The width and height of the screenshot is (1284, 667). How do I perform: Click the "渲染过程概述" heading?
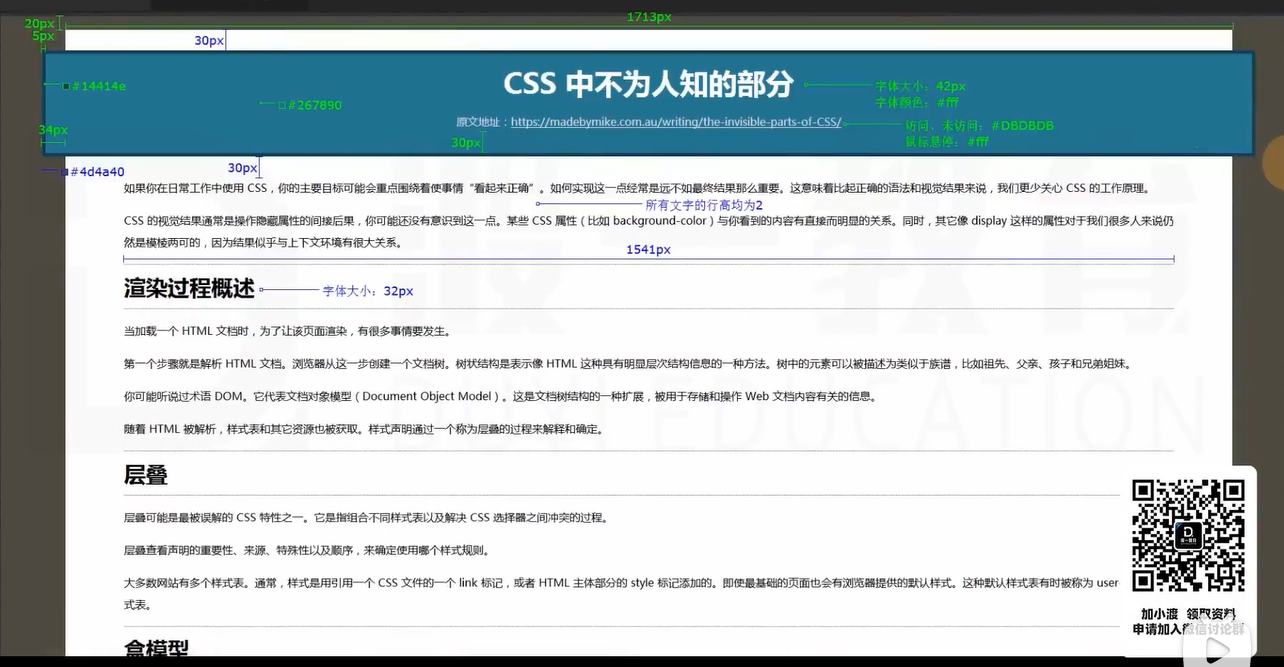pos(189,289)
